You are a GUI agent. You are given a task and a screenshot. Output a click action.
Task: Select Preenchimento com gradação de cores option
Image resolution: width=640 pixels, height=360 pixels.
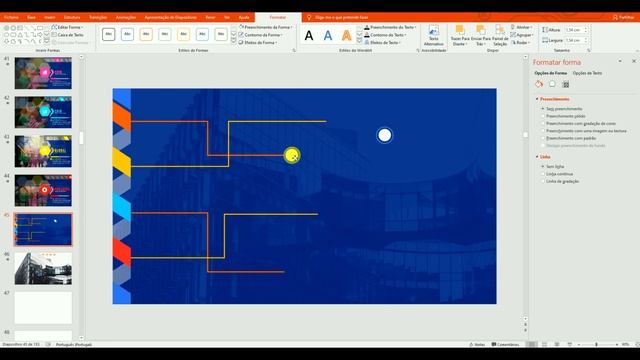point(578,123)
